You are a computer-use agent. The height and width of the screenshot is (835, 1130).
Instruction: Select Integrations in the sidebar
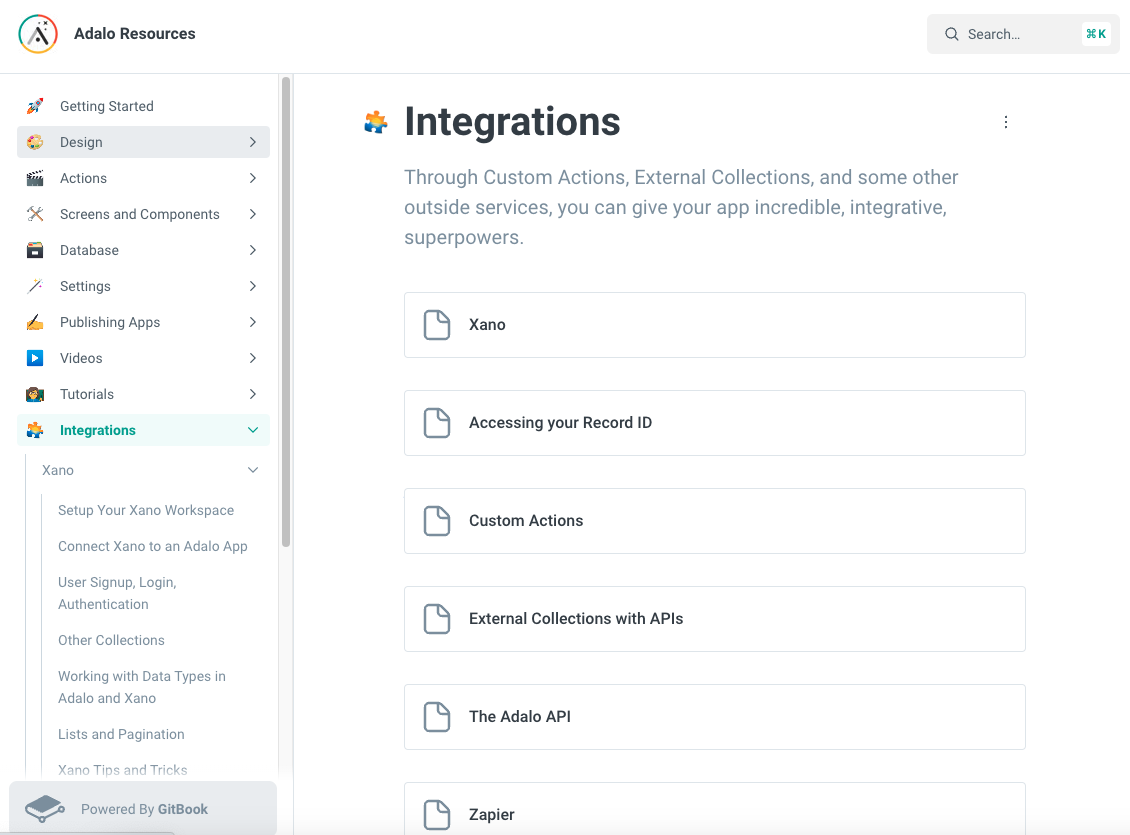coord(143,430)
